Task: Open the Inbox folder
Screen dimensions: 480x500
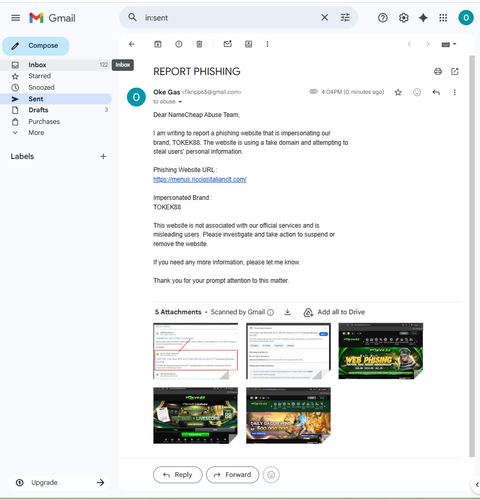Action: [56, 65]
